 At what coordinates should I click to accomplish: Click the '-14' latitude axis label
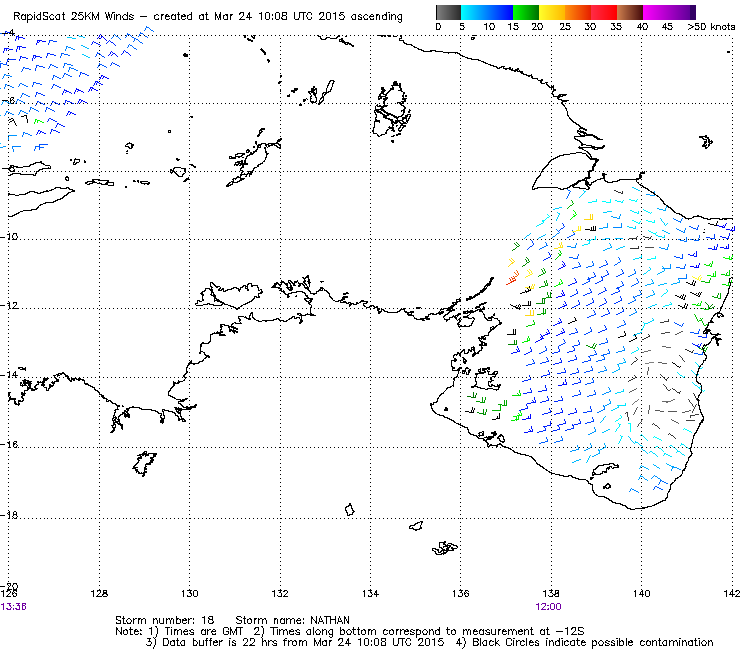pyautogui.click(x=9, y=375)
